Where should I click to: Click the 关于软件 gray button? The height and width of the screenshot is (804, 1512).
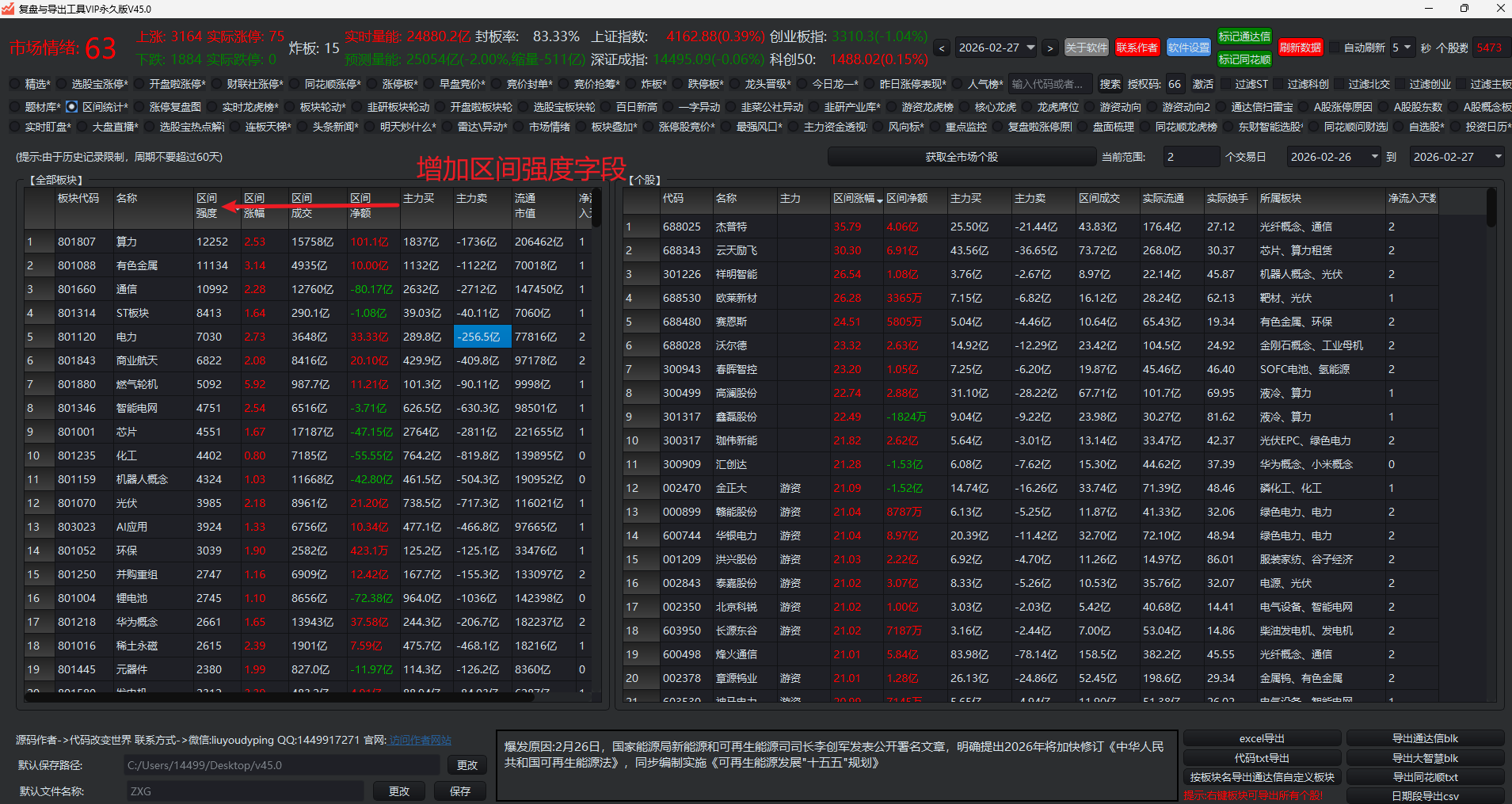tap(1086, 48)
